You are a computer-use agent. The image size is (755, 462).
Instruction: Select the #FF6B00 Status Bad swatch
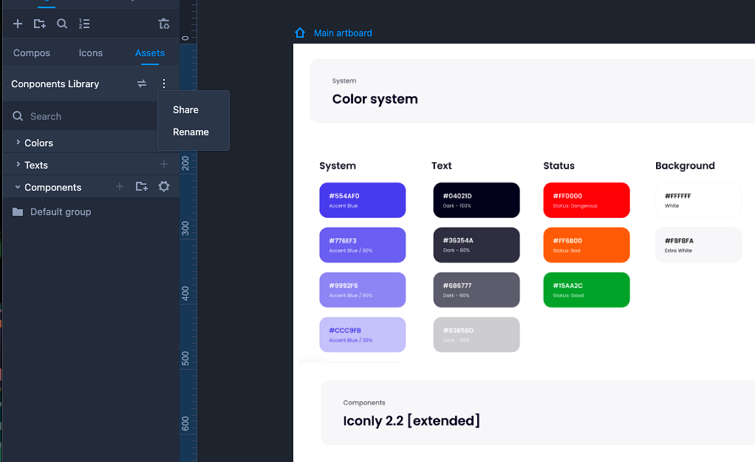coord(586,245)
